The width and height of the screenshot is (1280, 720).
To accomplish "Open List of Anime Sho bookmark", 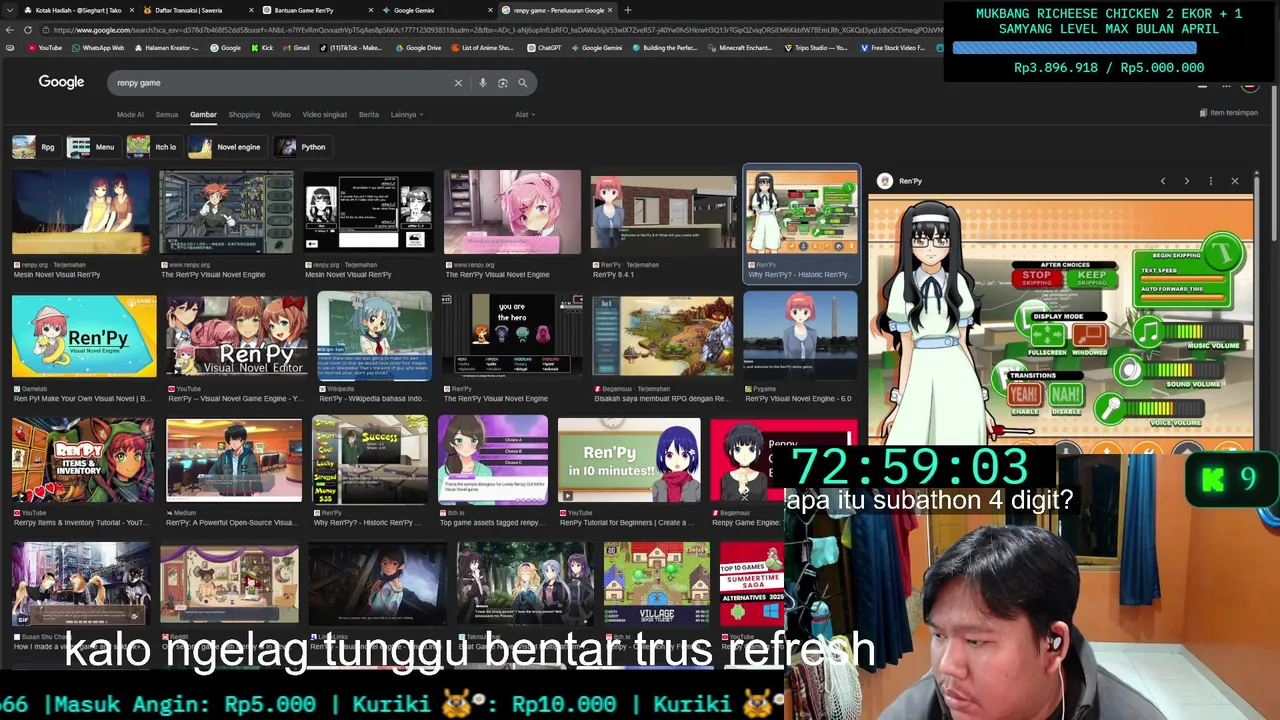I will (x=482, y=48).
